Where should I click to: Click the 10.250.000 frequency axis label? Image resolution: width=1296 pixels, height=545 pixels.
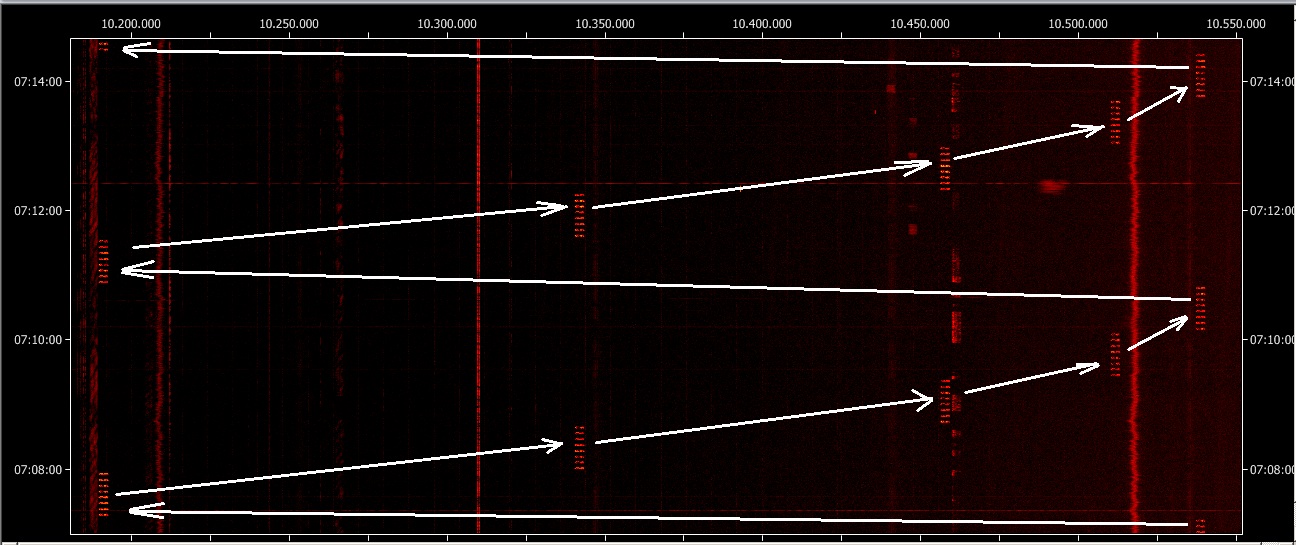[290, 23]
